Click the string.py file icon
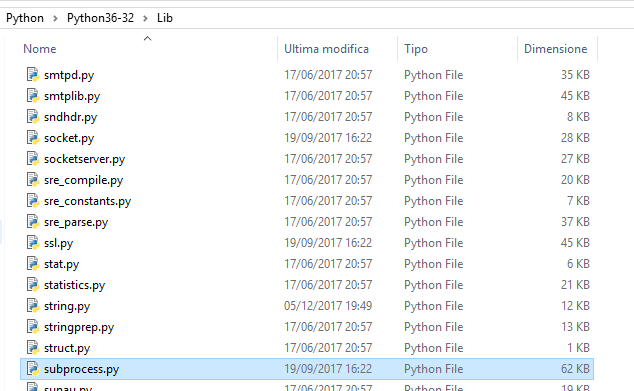The width and height of the screenshot is (634, 391). [x=33, y=306]
